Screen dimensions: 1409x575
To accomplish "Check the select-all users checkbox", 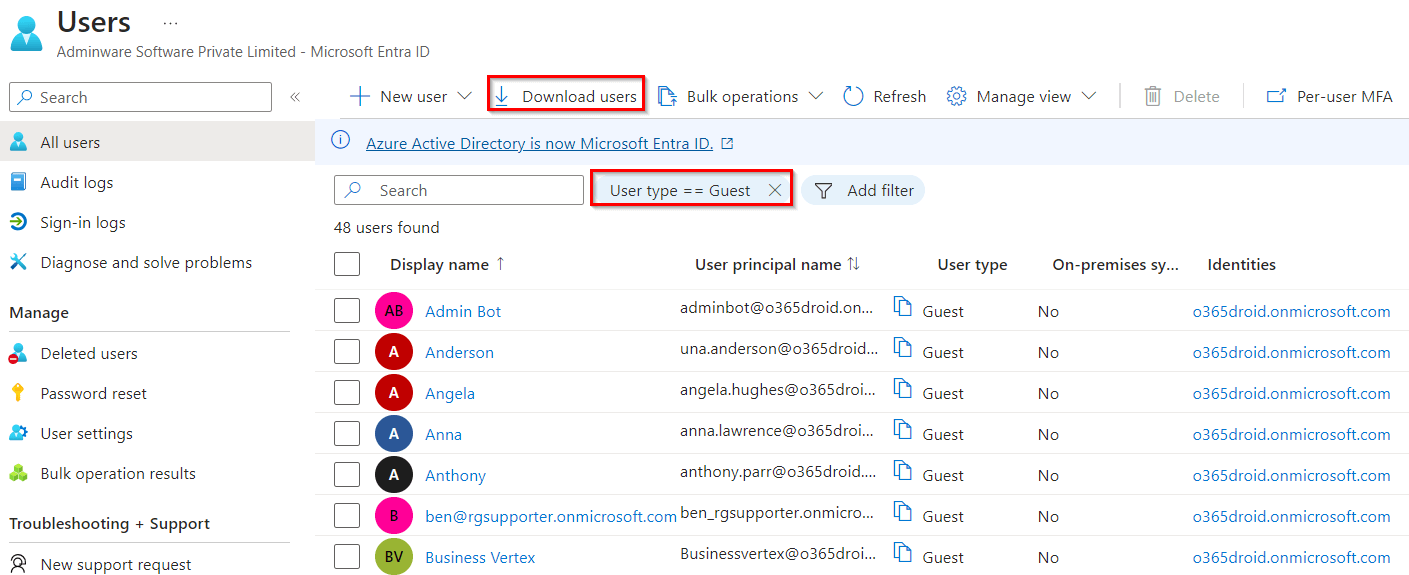I will click(x=347, y=264).
